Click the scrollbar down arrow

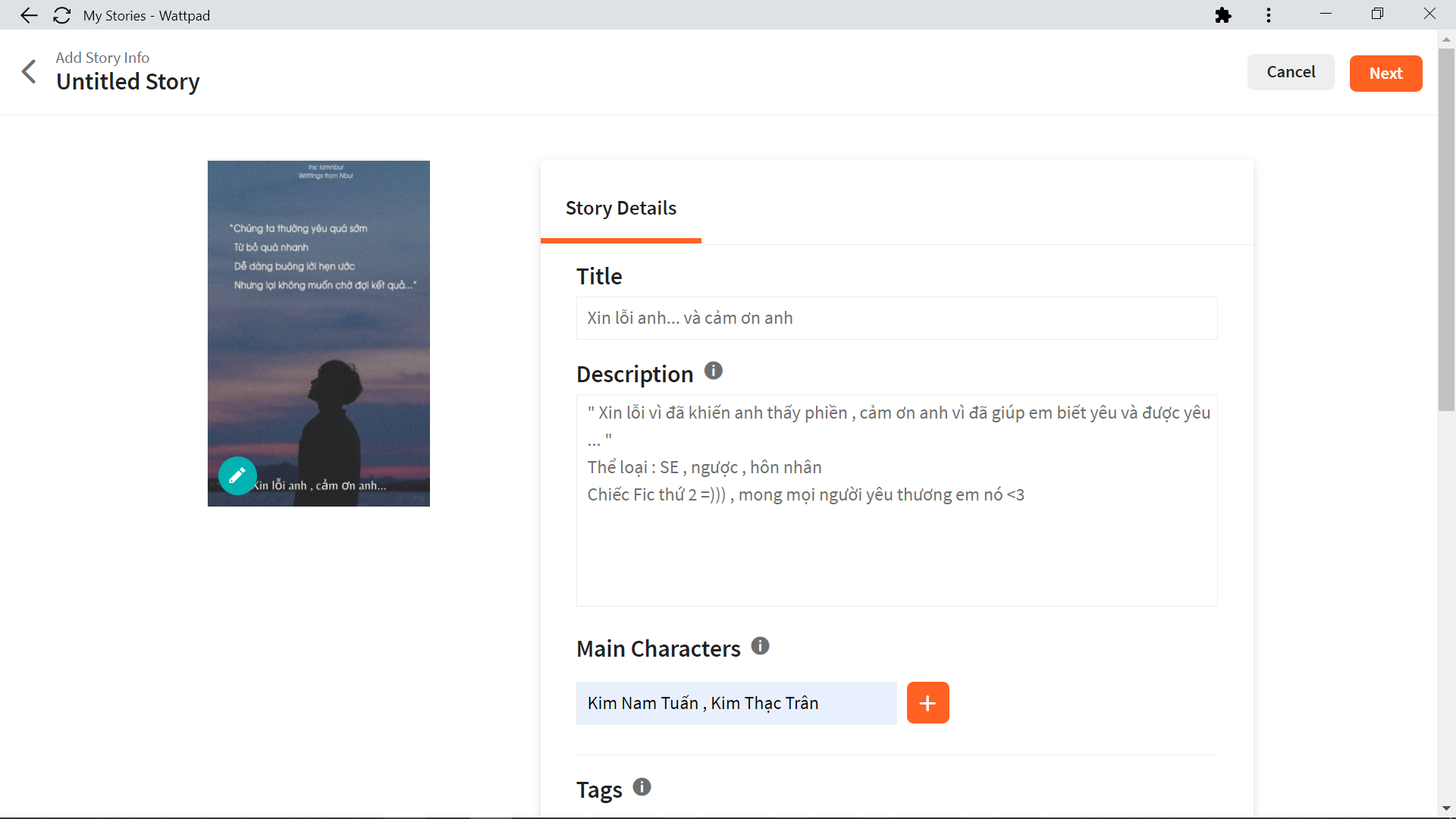pyautogui.click(x=1447, y=808)
